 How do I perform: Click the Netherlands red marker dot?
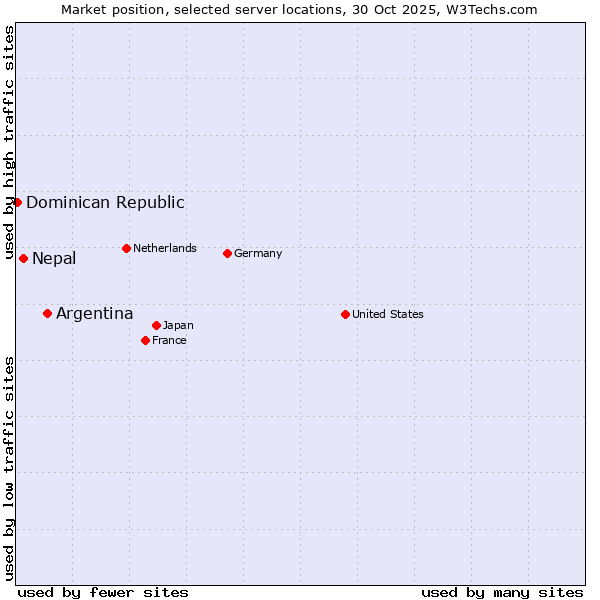tap(126, 248)
